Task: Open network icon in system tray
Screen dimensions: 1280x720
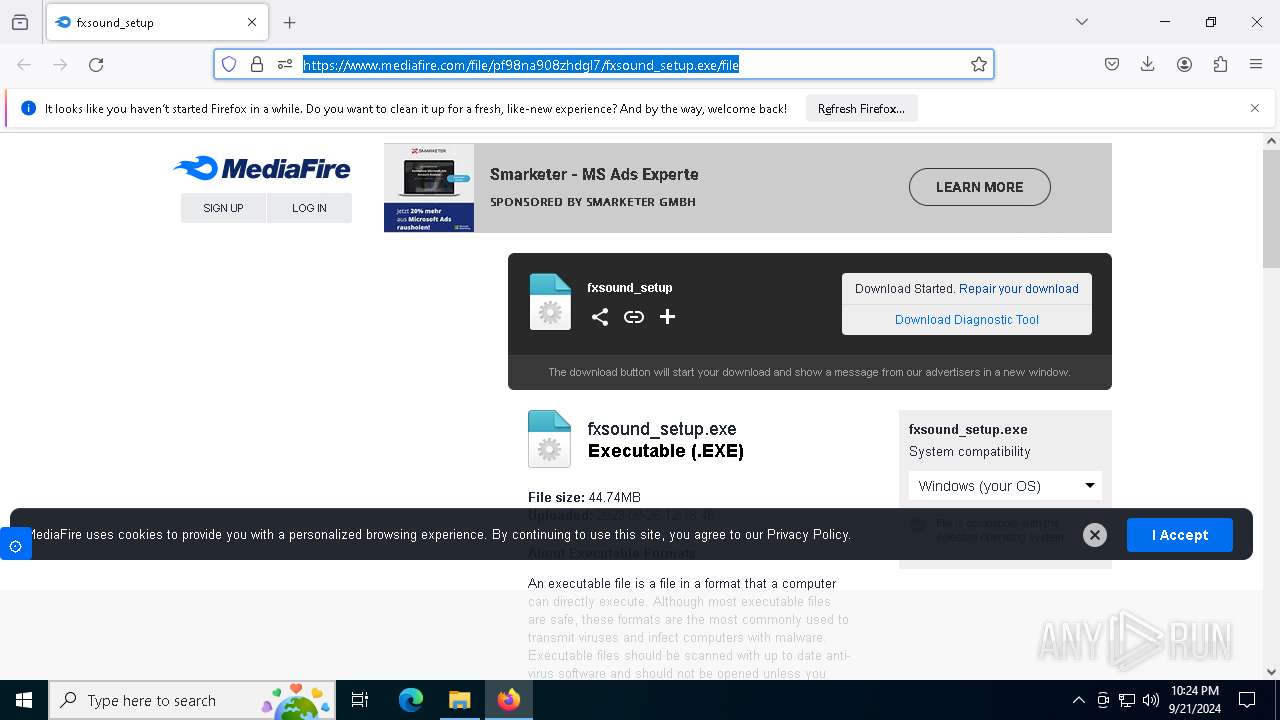Action: [1127, 700]
